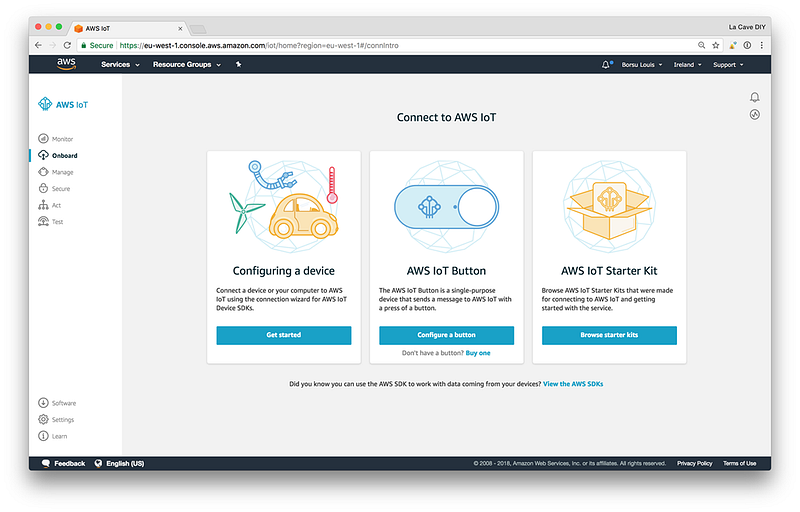Open the Act section

tap(56, 205)
